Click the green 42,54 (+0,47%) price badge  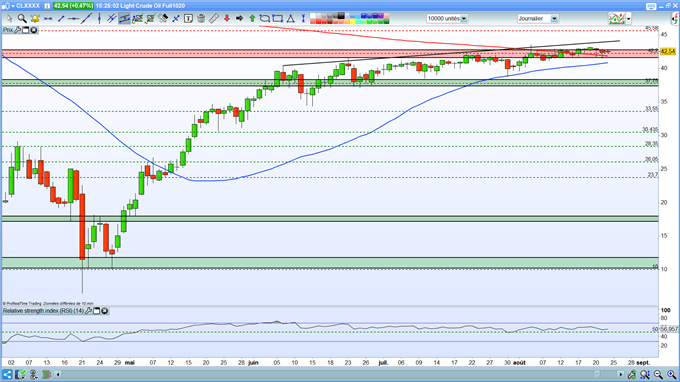tap(73, 6)
